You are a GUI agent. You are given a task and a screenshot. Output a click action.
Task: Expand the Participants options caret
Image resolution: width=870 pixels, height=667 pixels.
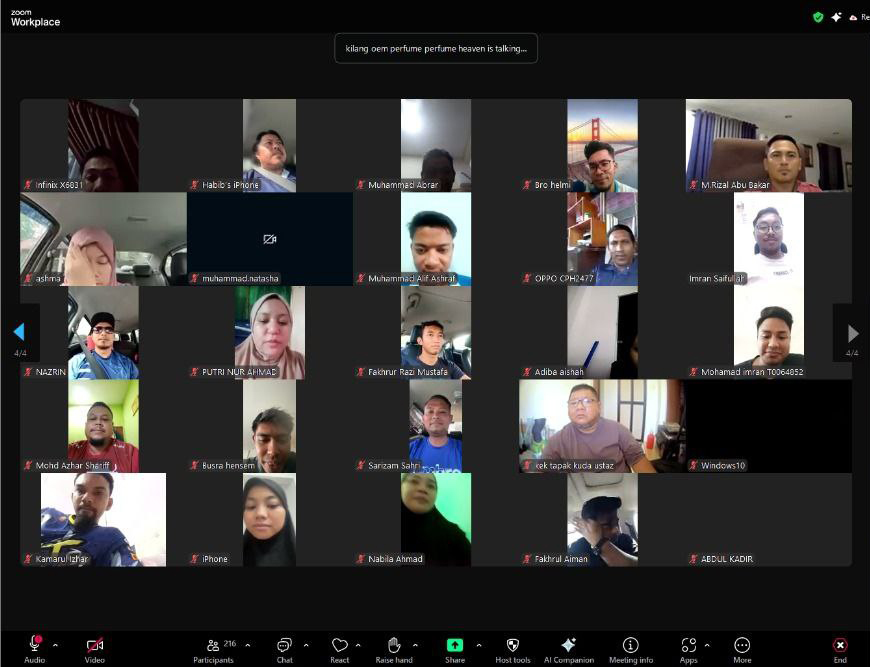point(248,645)
